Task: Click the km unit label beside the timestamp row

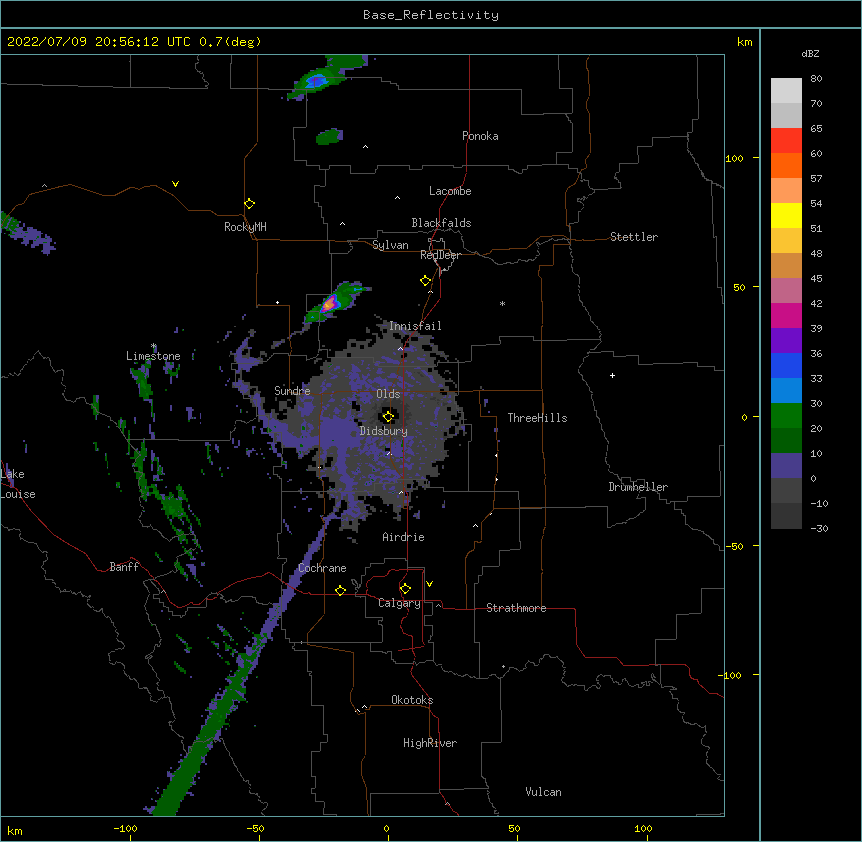Action: (x=744, y=42)
